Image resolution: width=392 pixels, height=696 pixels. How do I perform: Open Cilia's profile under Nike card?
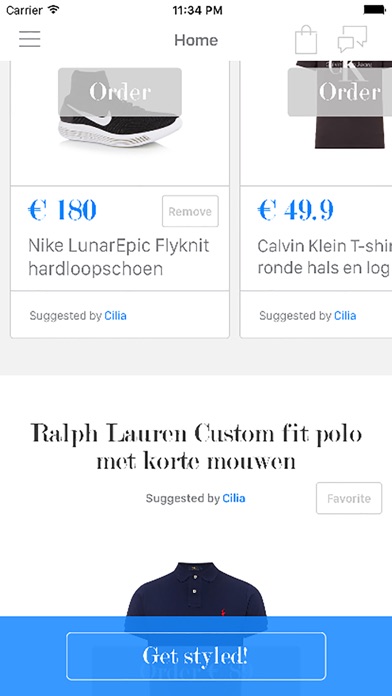pos(115,316)
